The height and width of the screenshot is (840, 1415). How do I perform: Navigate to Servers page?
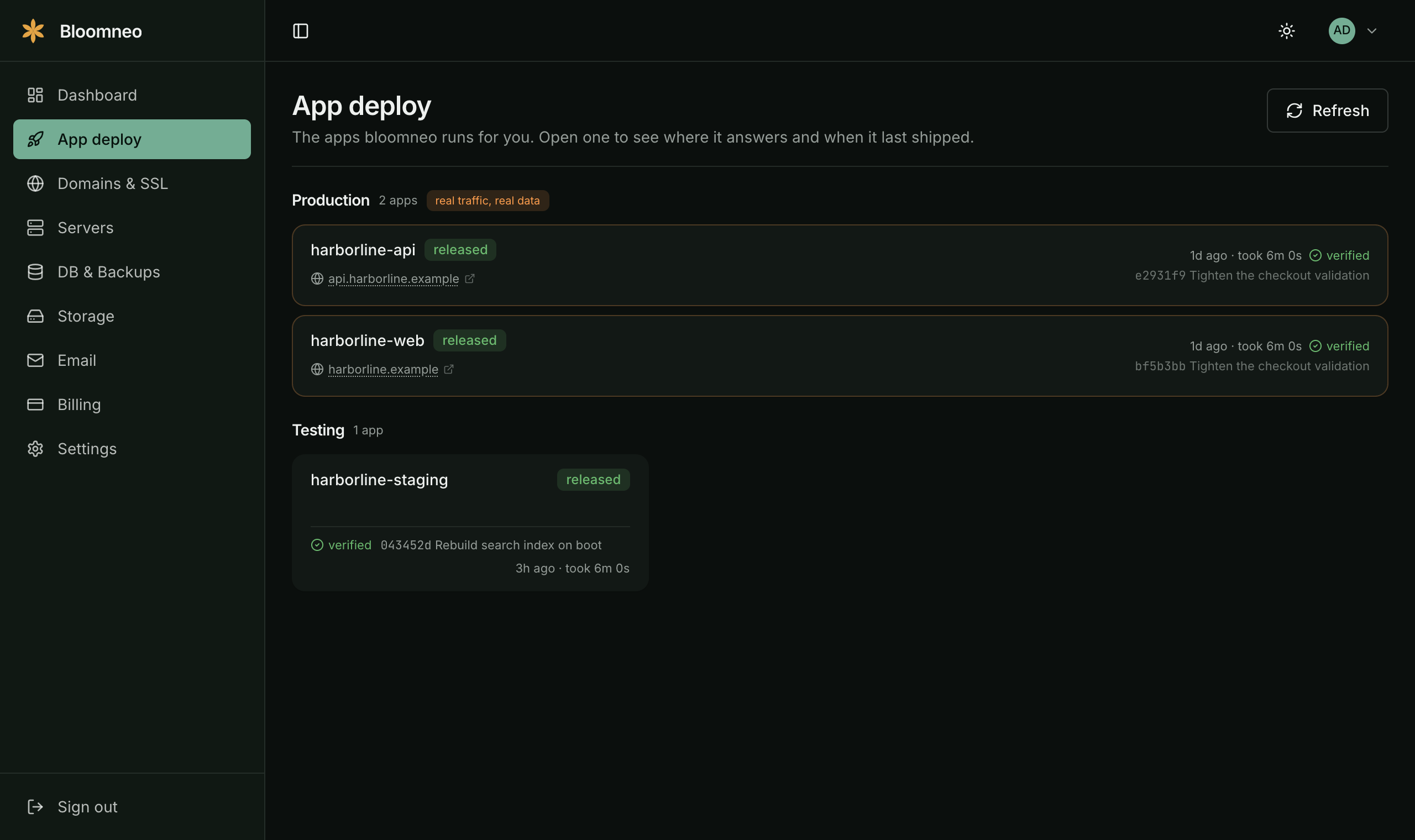pyautogui.click(x=132, y=228)
